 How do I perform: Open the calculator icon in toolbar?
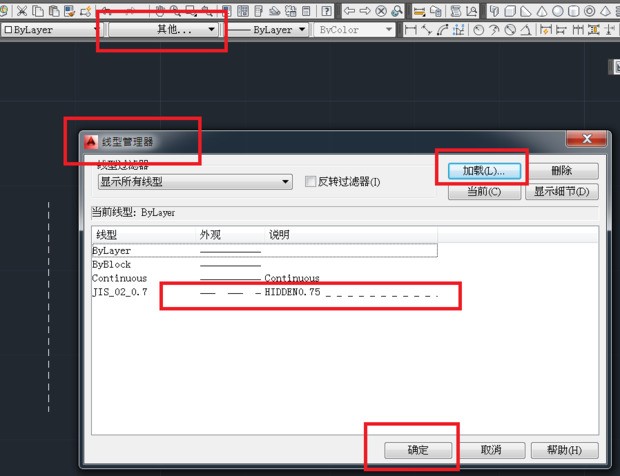306,11
